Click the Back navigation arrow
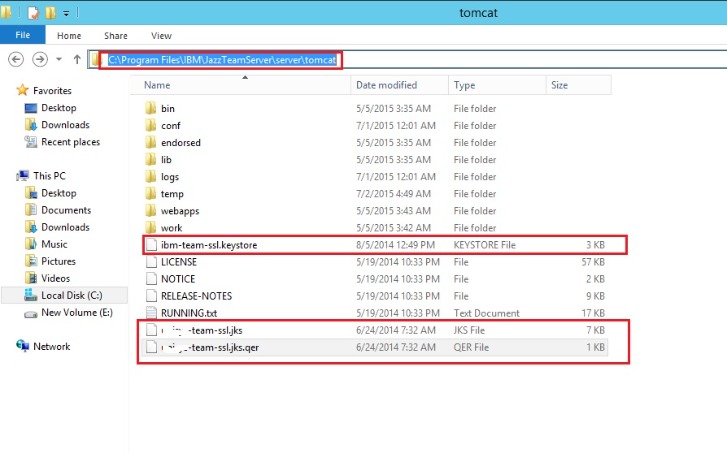The image size is (727, 453). [x=15, y=60]
